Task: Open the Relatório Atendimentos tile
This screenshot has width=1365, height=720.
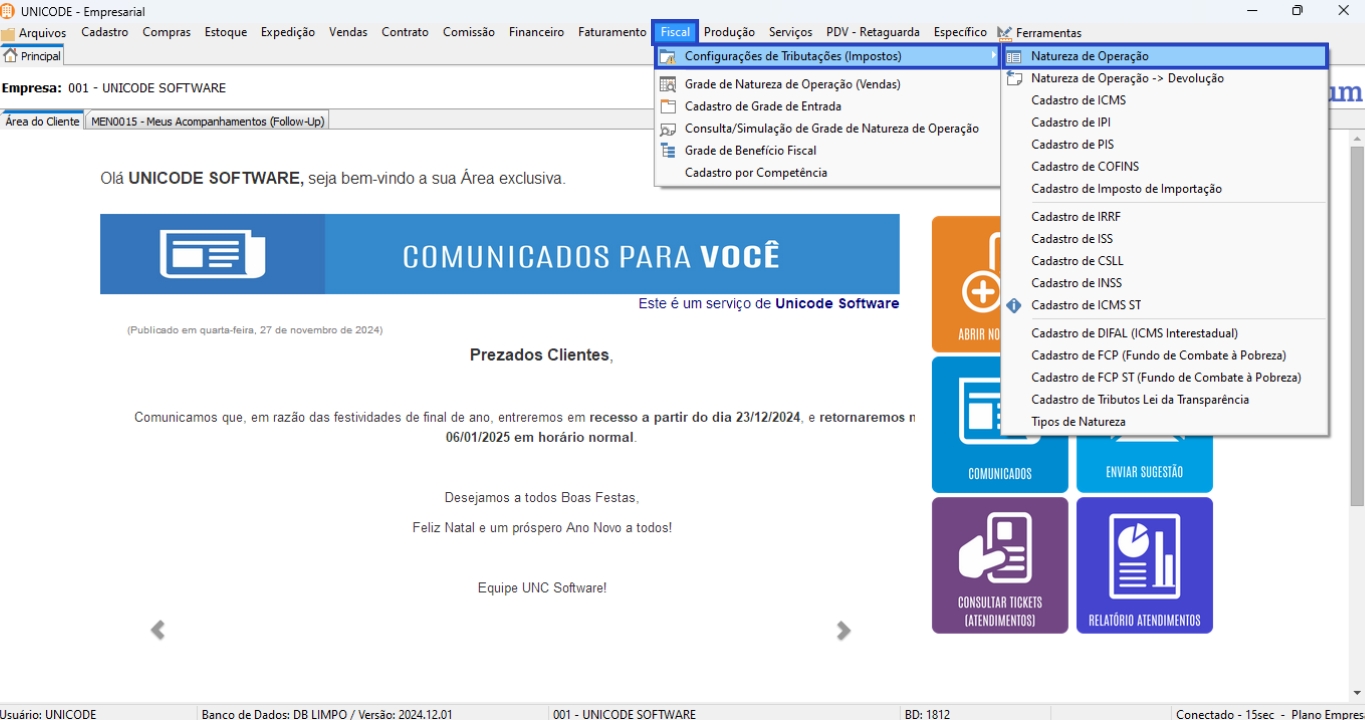Action: click(x=1144, y=565)
